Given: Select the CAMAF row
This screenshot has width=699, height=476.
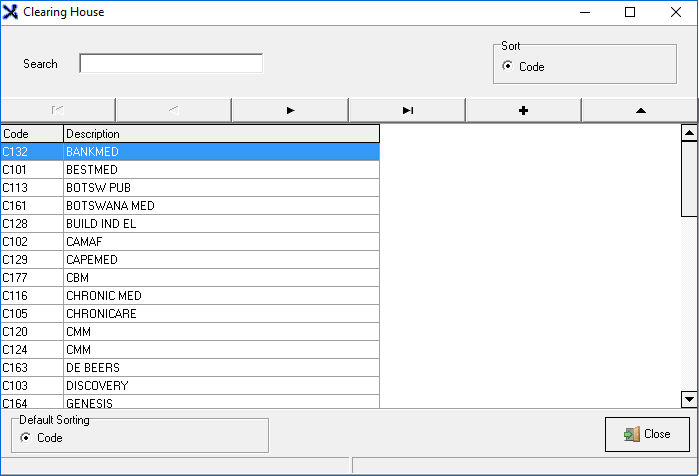Looking at the screenshot, I should [190, 242].
